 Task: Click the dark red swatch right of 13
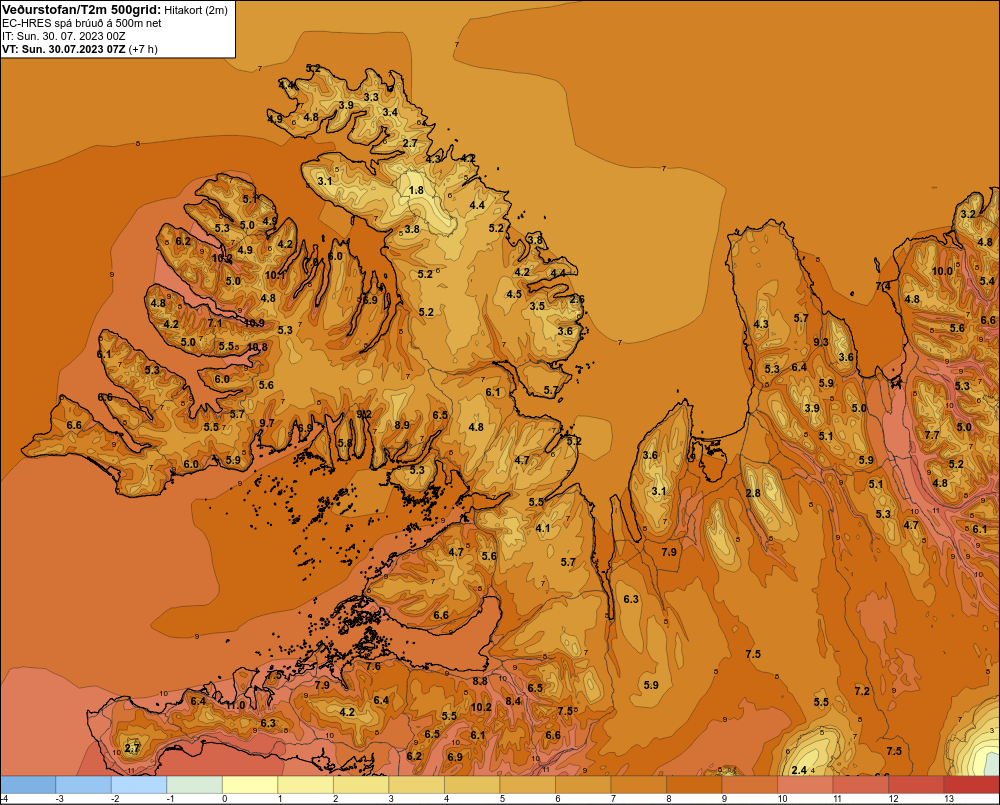pos(971,784)
